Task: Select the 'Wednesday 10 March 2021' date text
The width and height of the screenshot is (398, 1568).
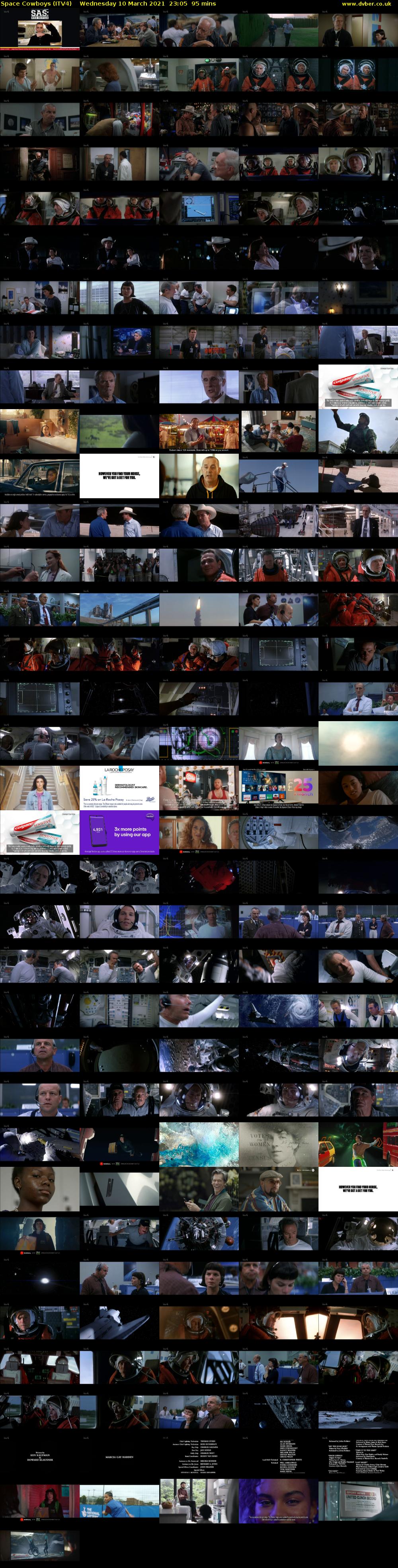Action: pos(122,4)
